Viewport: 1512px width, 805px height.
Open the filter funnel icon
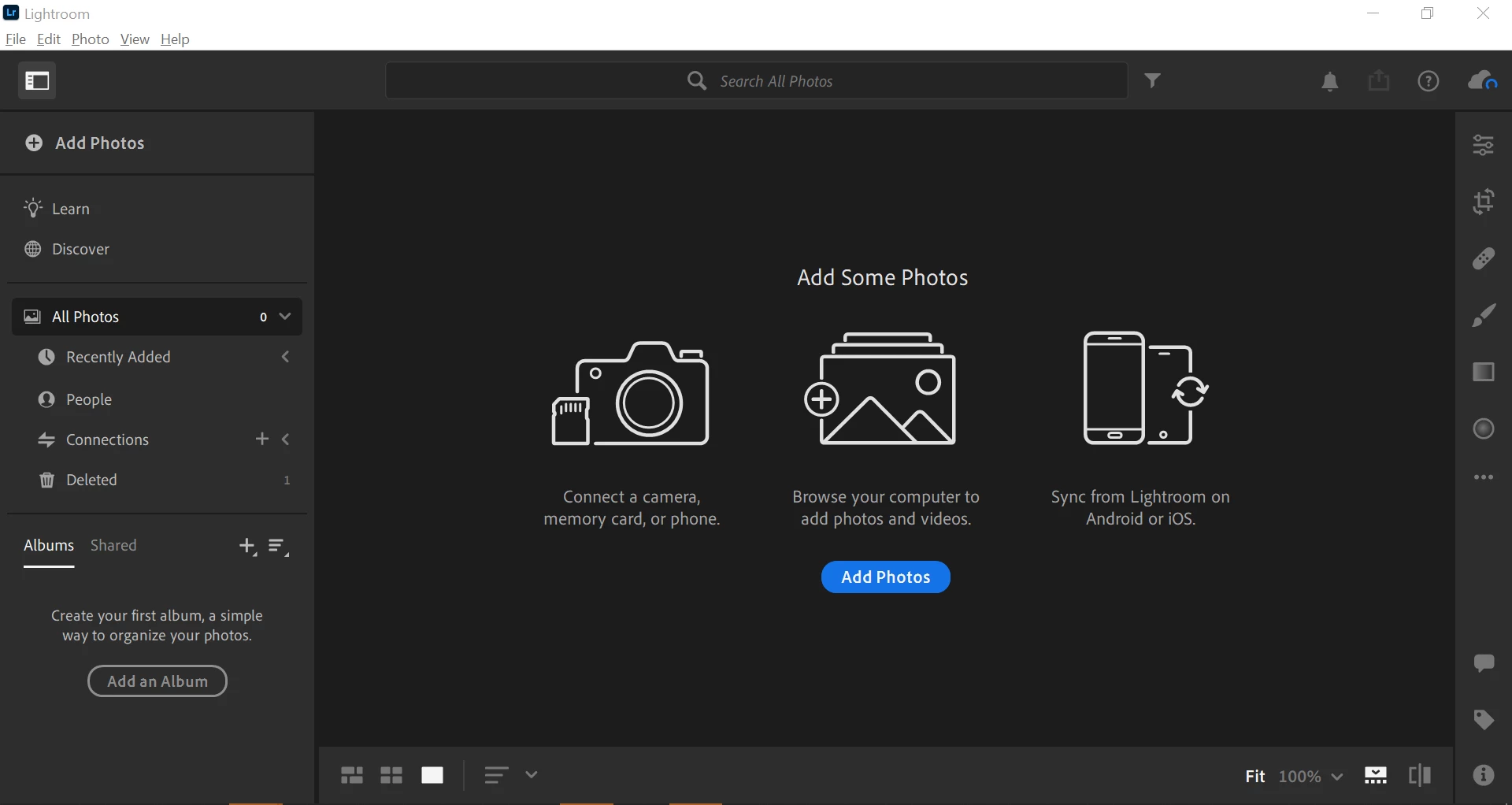click(x=1153, y=80)
